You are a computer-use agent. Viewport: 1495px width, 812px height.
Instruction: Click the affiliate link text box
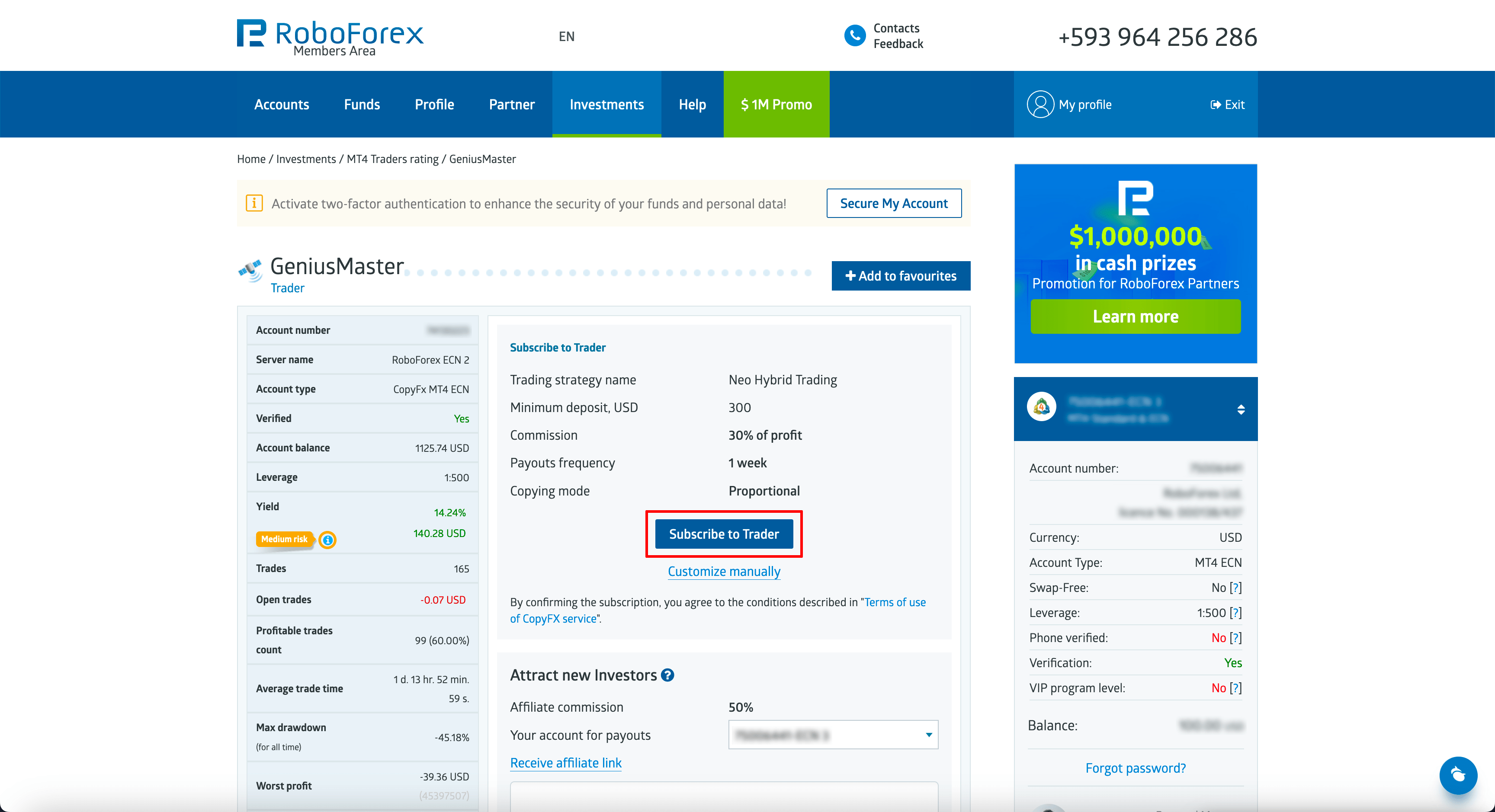click(x=724, y=796)
